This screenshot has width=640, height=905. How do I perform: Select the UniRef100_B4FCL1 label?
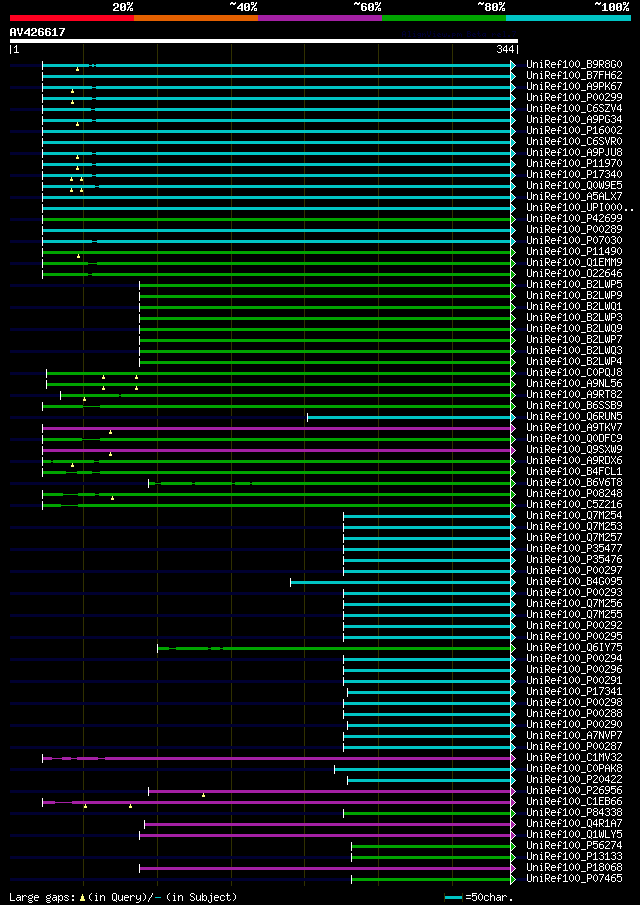click(x=574, y=473)
